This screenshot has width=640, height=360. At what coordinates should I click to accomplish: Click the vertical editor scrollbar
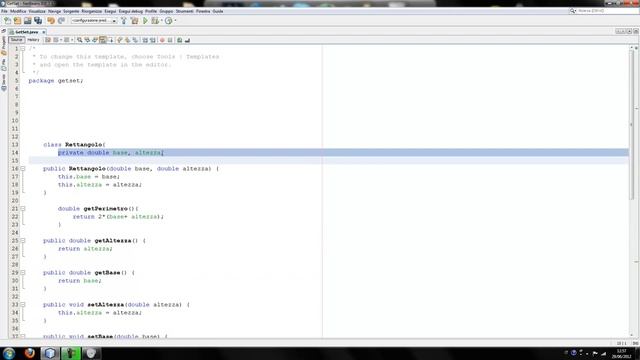pyautogui.click(x=632, y=125)
